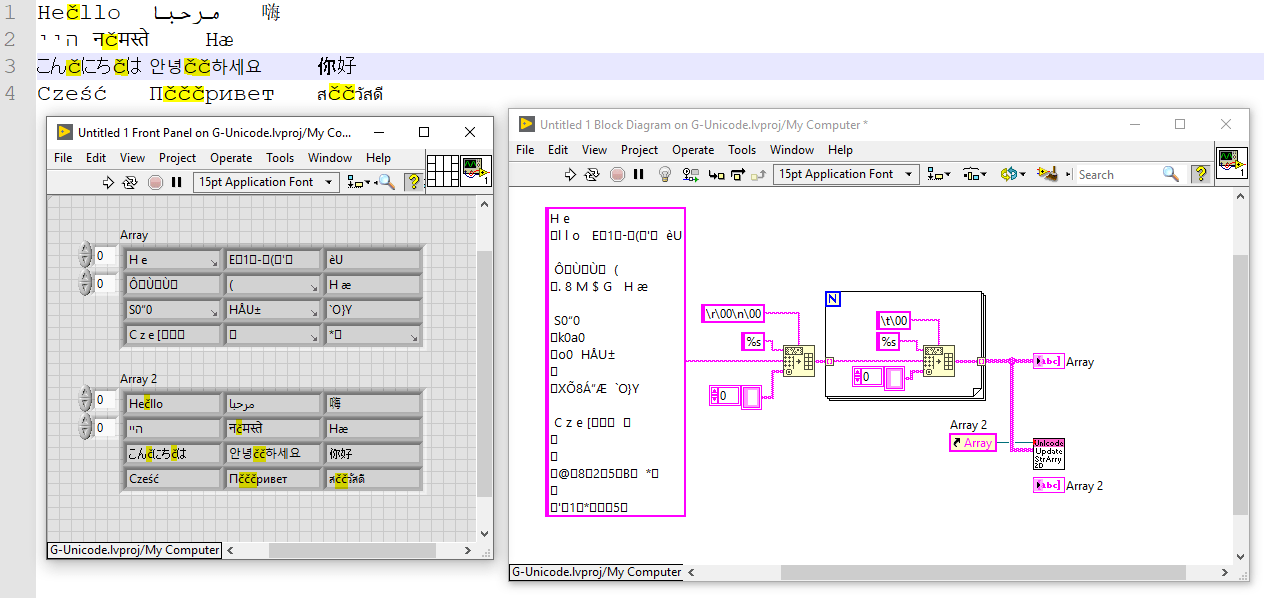Open the 15pt Application Font dropdown
The width and height of the screenshot is (1264, 598).
tap(845, 174)
